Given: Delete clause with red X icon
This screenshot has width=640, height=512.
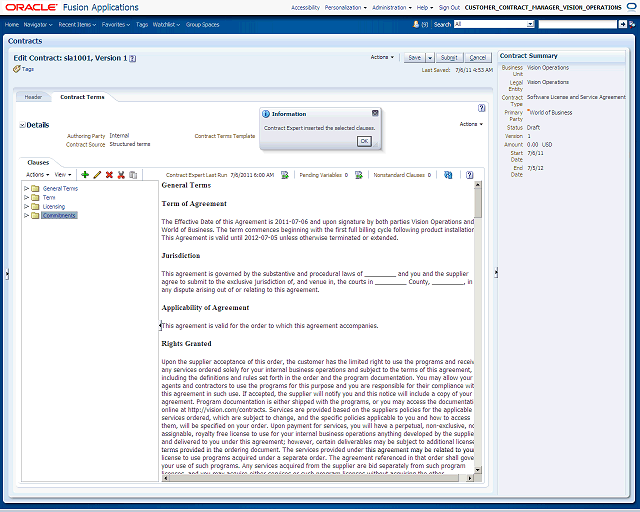Looking at the screenshot, I should 109,175.
